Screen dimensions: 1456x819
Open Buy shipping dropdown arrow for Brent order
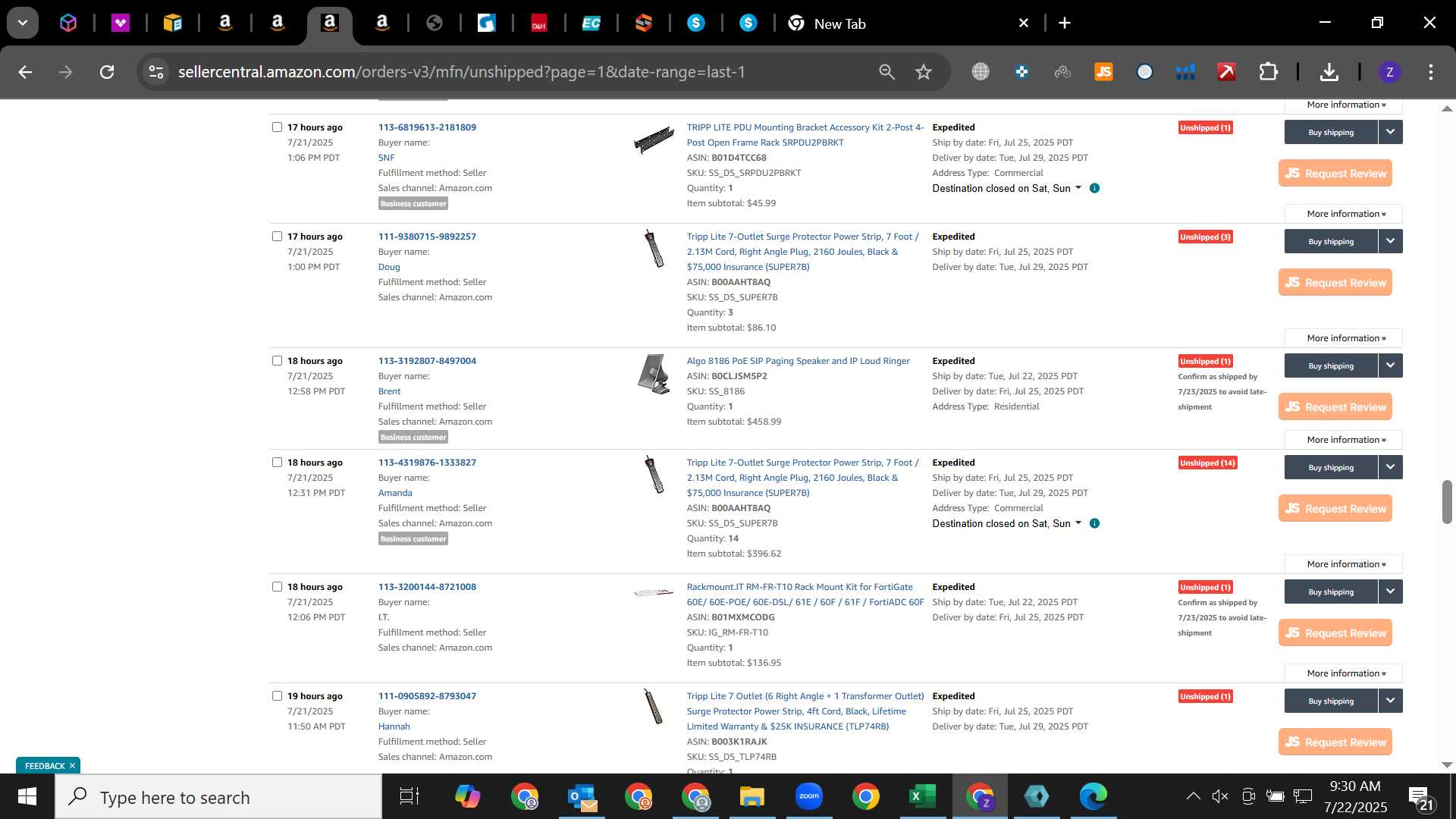(x=1390, y=366)
